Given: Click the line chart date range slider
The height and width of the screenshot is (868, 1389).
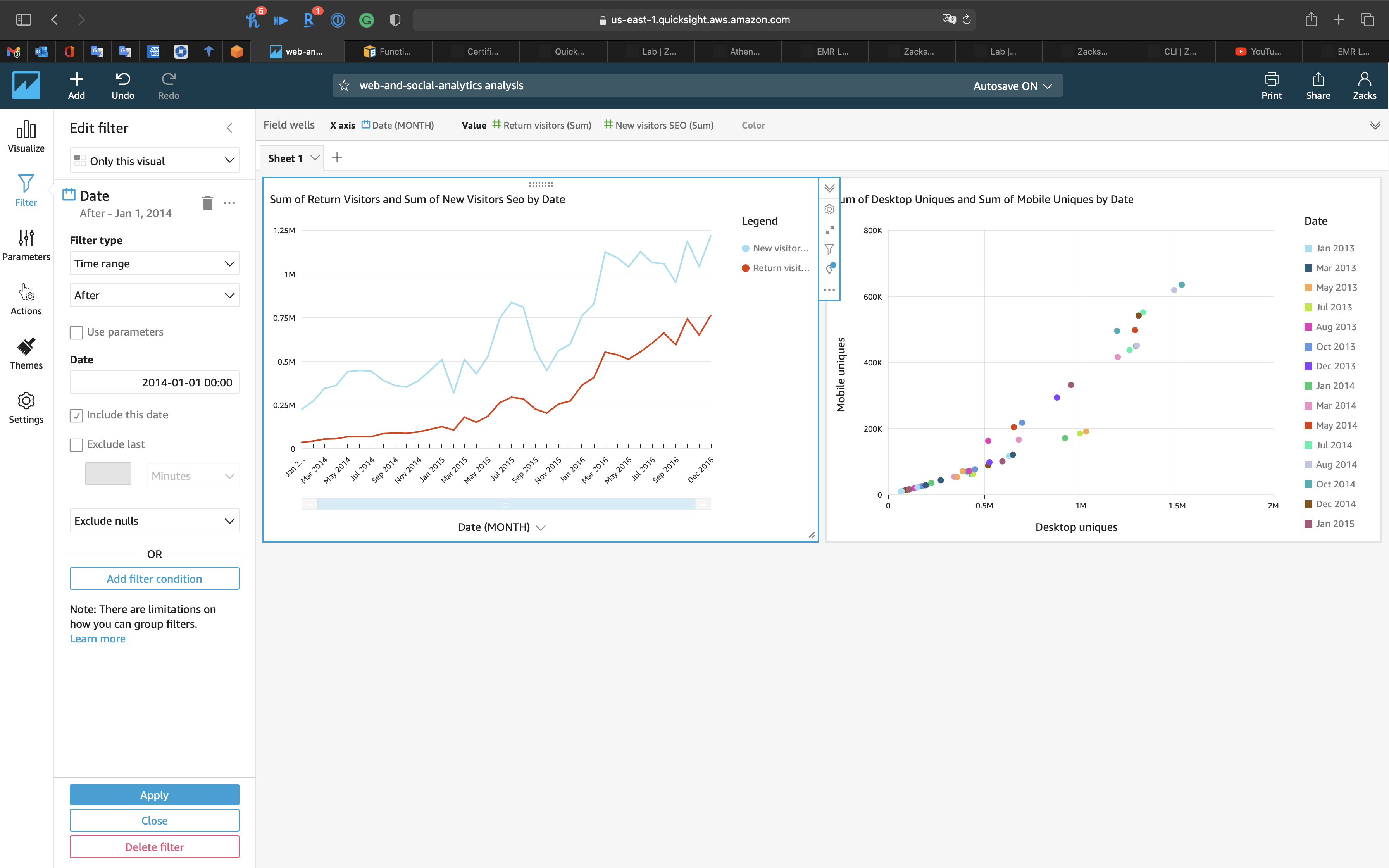Looking at the screenshot, I should pyautogui.click(x=506, y=505).
